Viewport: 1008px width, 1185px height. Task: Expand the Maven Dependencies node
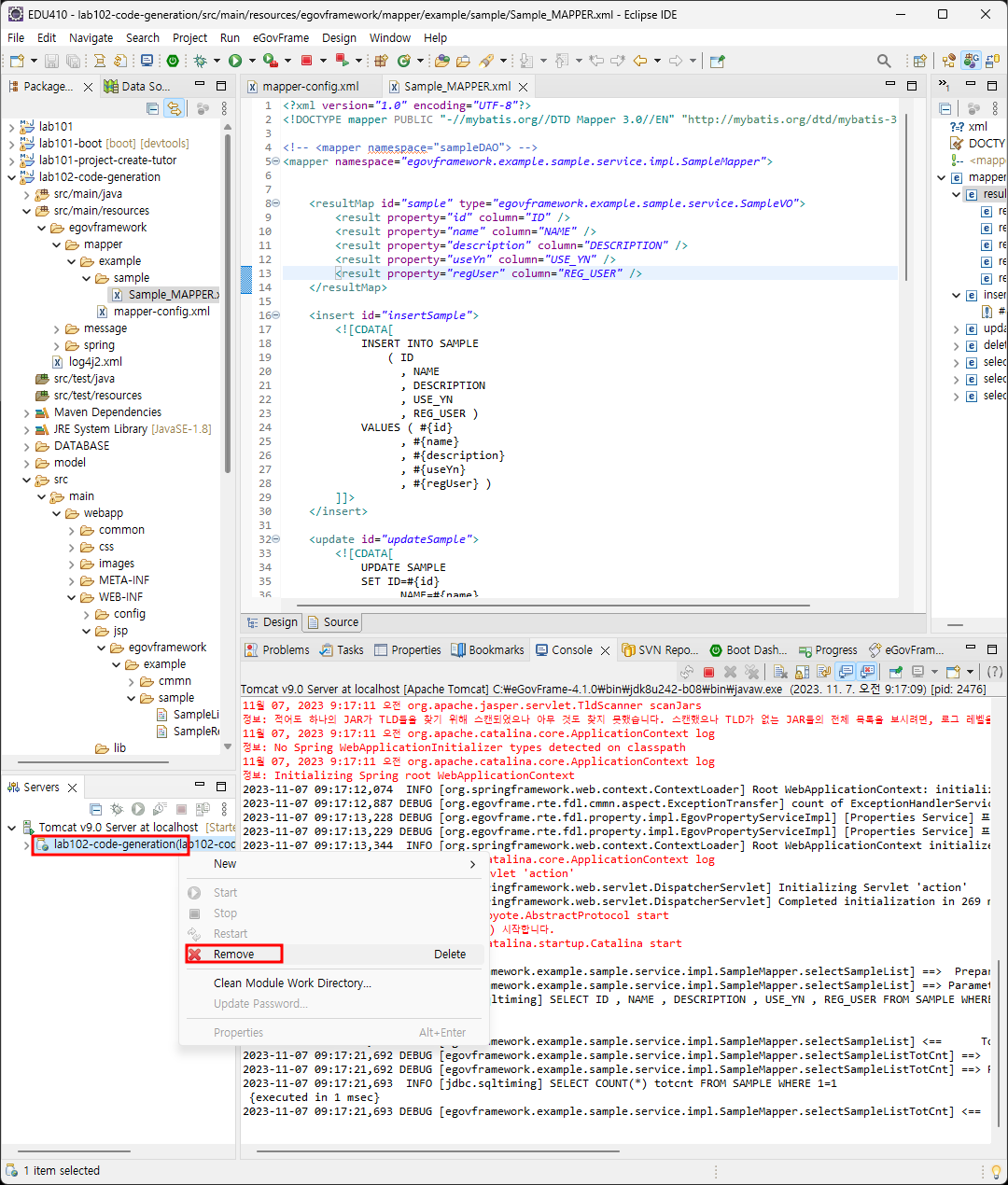click(x=26, y=412)
